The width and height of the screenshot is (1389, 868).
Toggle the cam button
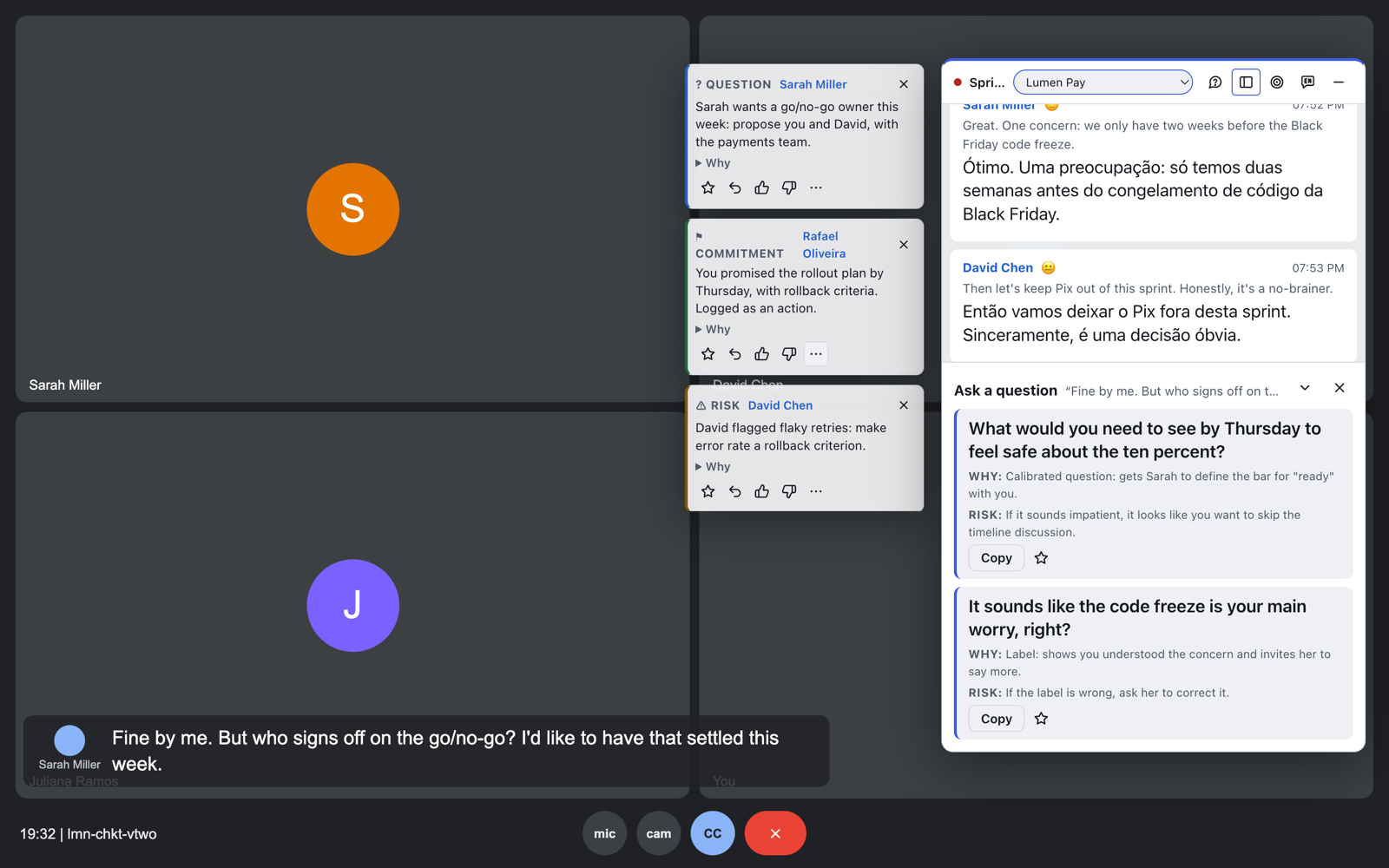point(659,833)
